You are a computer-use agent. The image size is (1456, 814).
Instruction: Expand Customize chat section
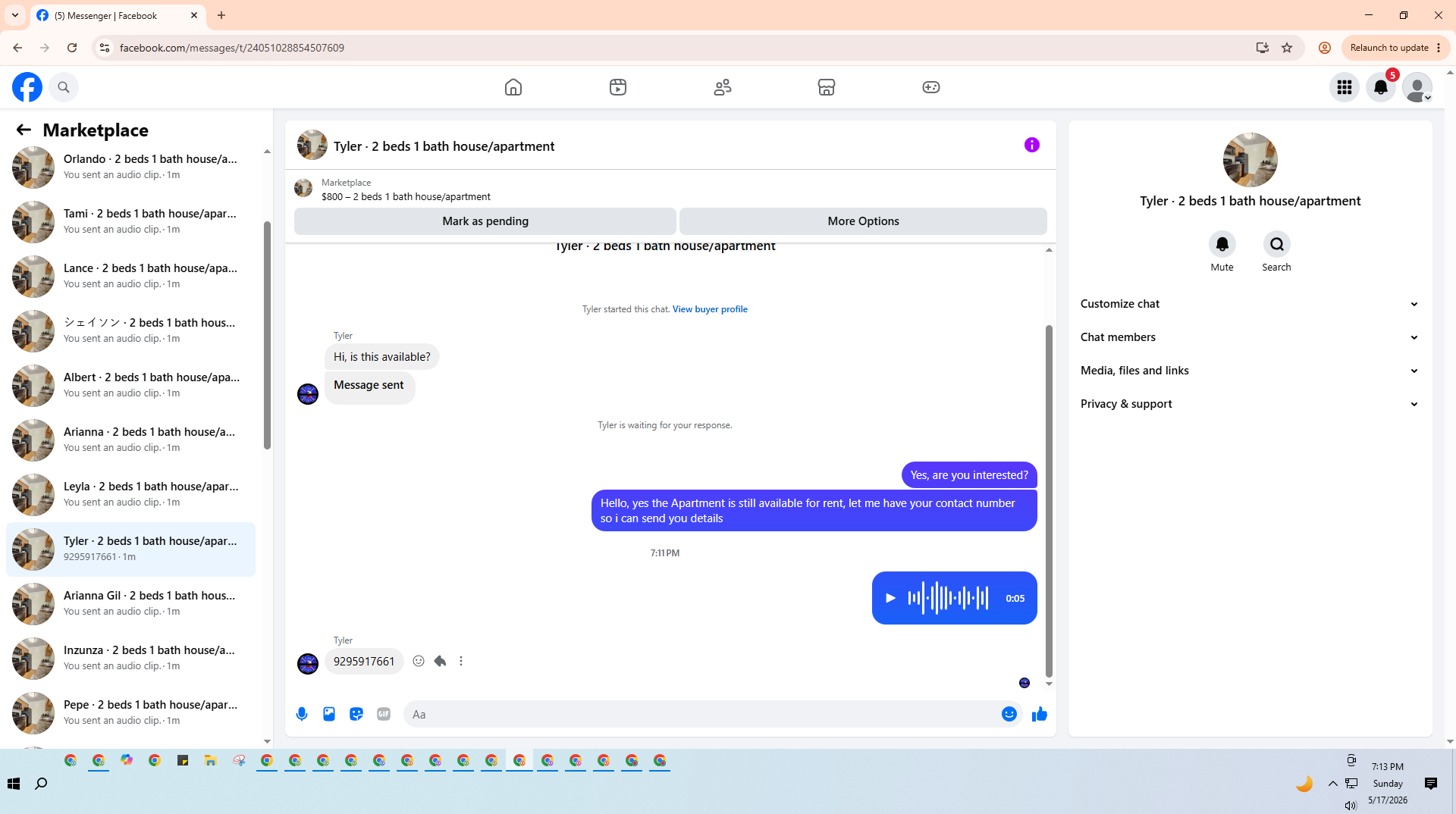click(x=1250, y=304)
